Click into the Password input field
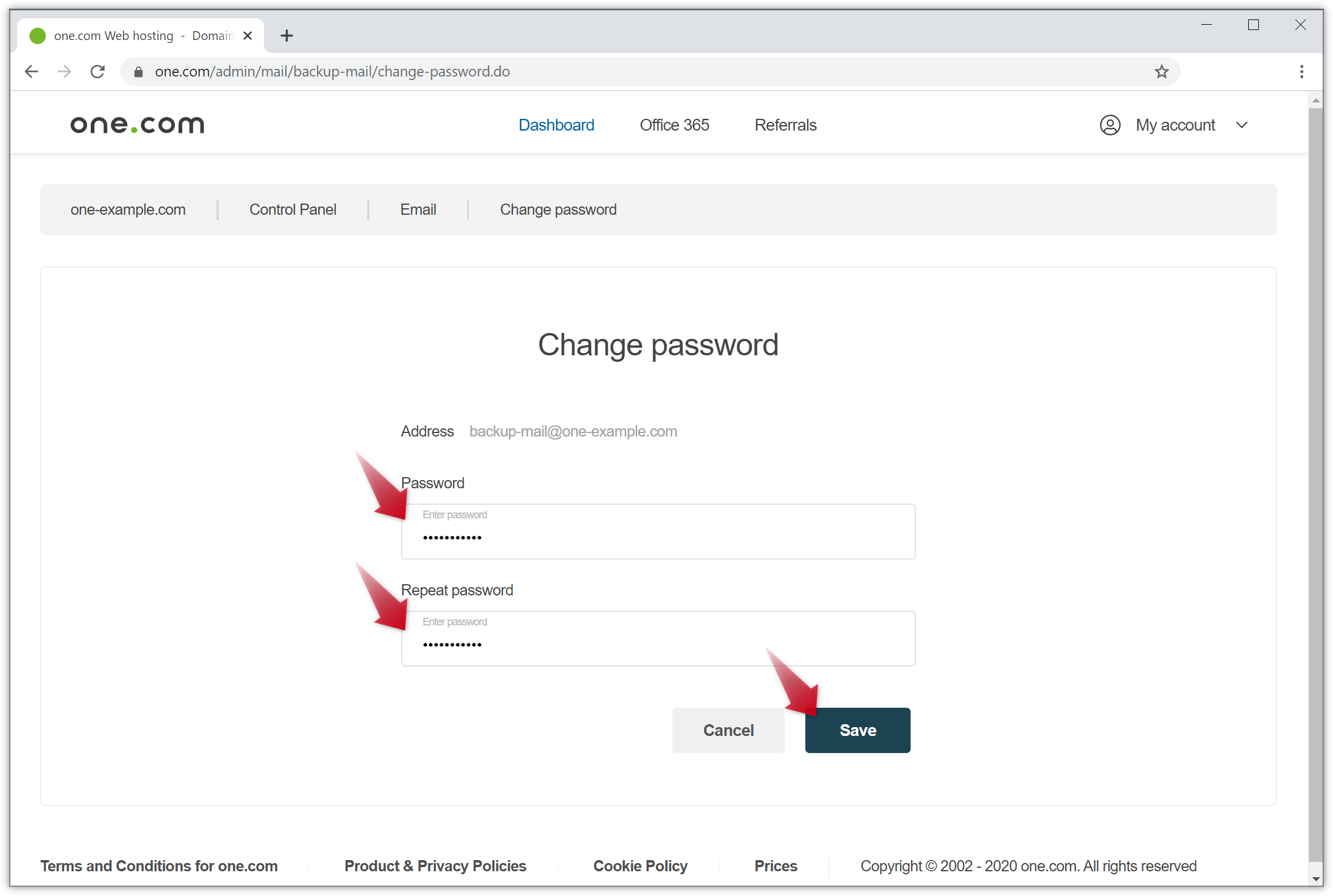Image resolution: width=1333 pixels, height=896 pixels. [660, 531]
